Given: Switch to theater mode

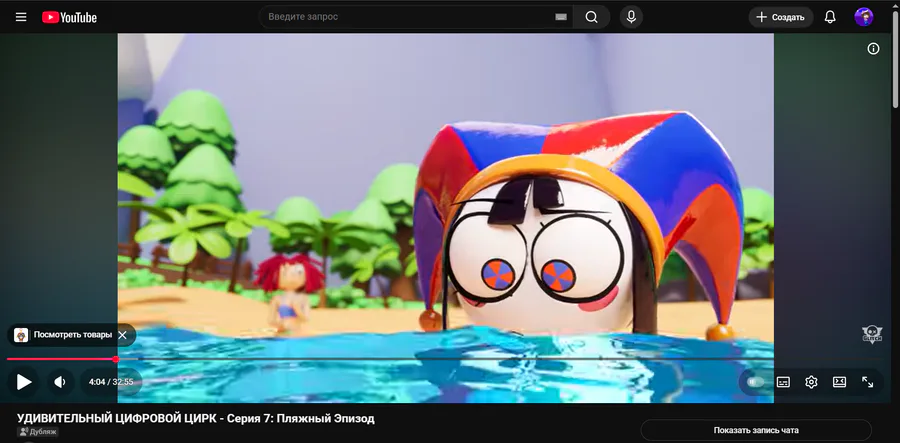Looking at the screenshot, I should 839,382.
